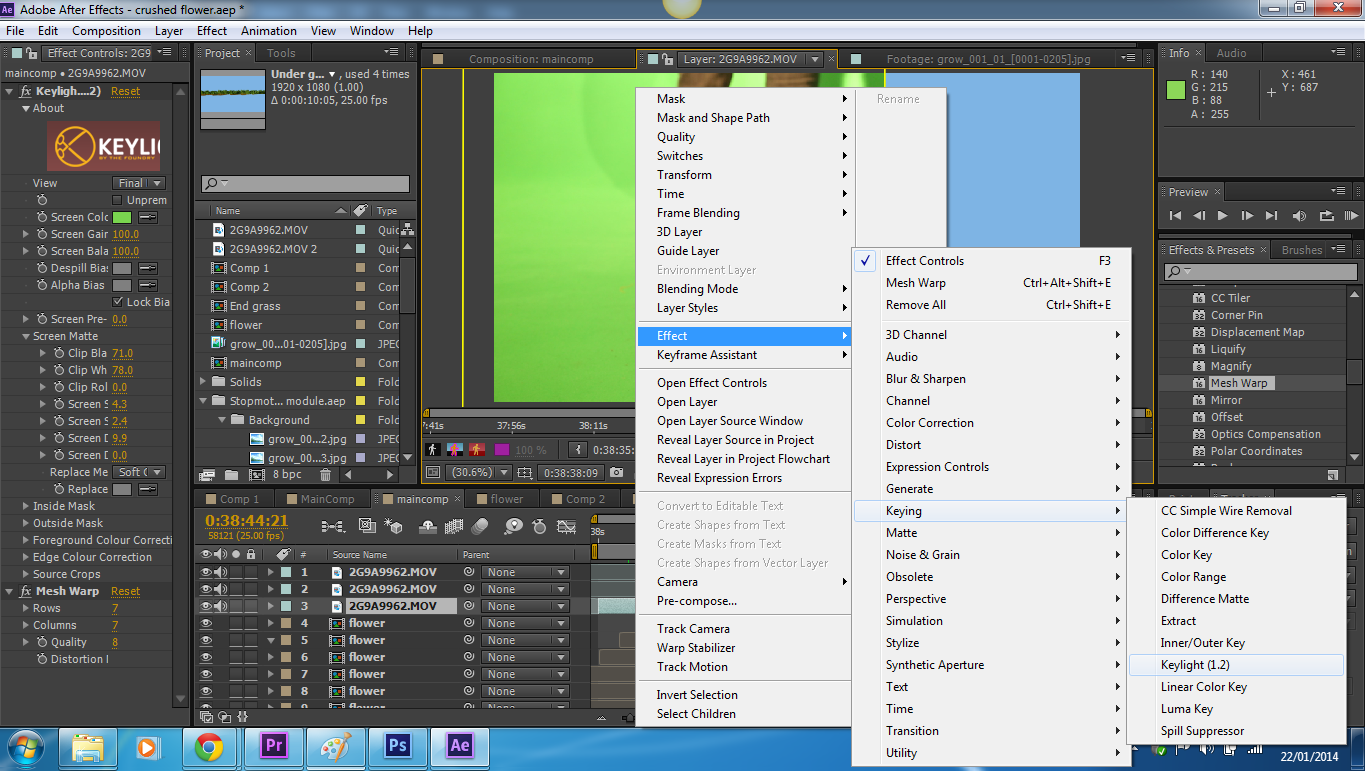Click the Draft 3D icon in timeline
The image size is (1367, 773).
[x=393, y=525]
